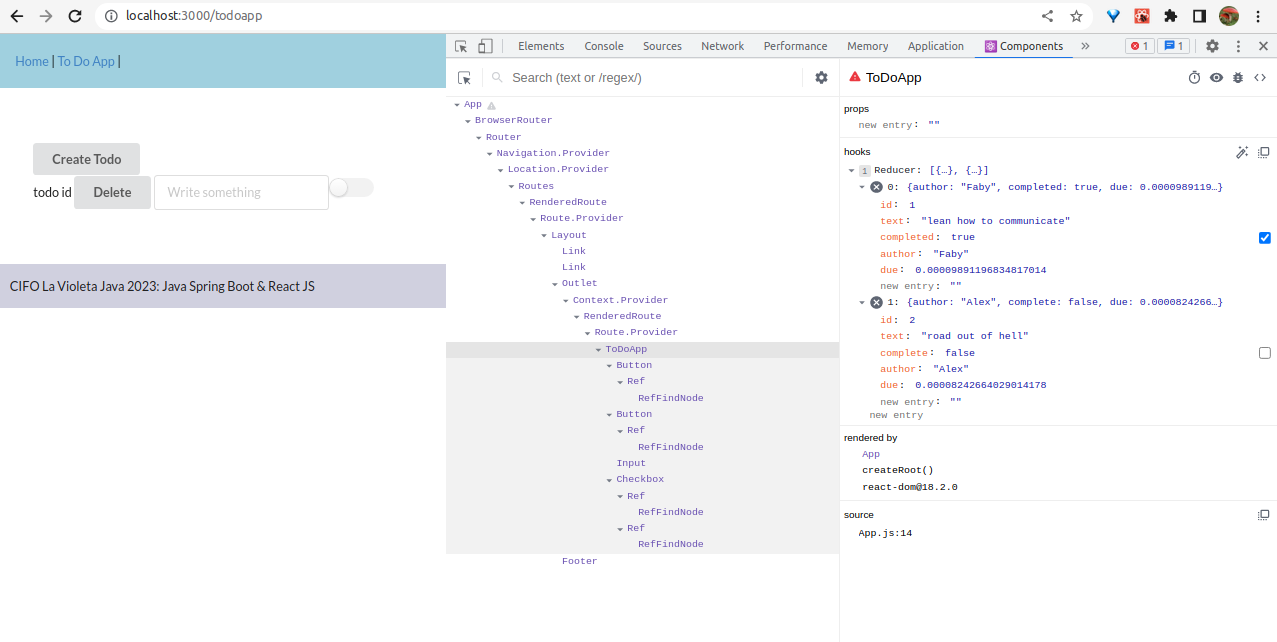
Task: Collapse the App root tree node
Action: [x=457, y=104]
